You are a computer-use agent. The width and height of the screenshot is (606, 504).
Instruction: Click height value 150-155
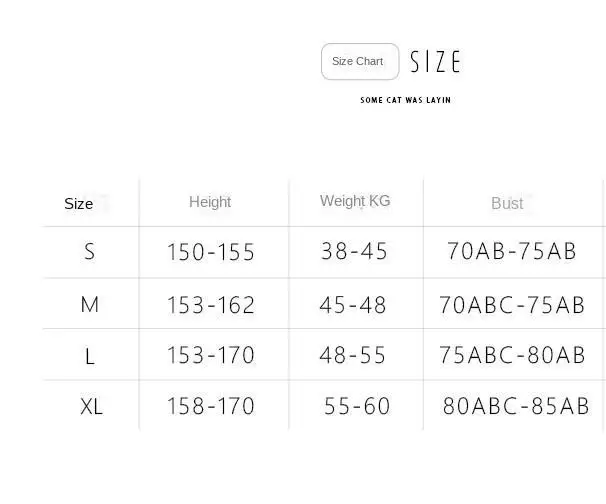(211, 252)
